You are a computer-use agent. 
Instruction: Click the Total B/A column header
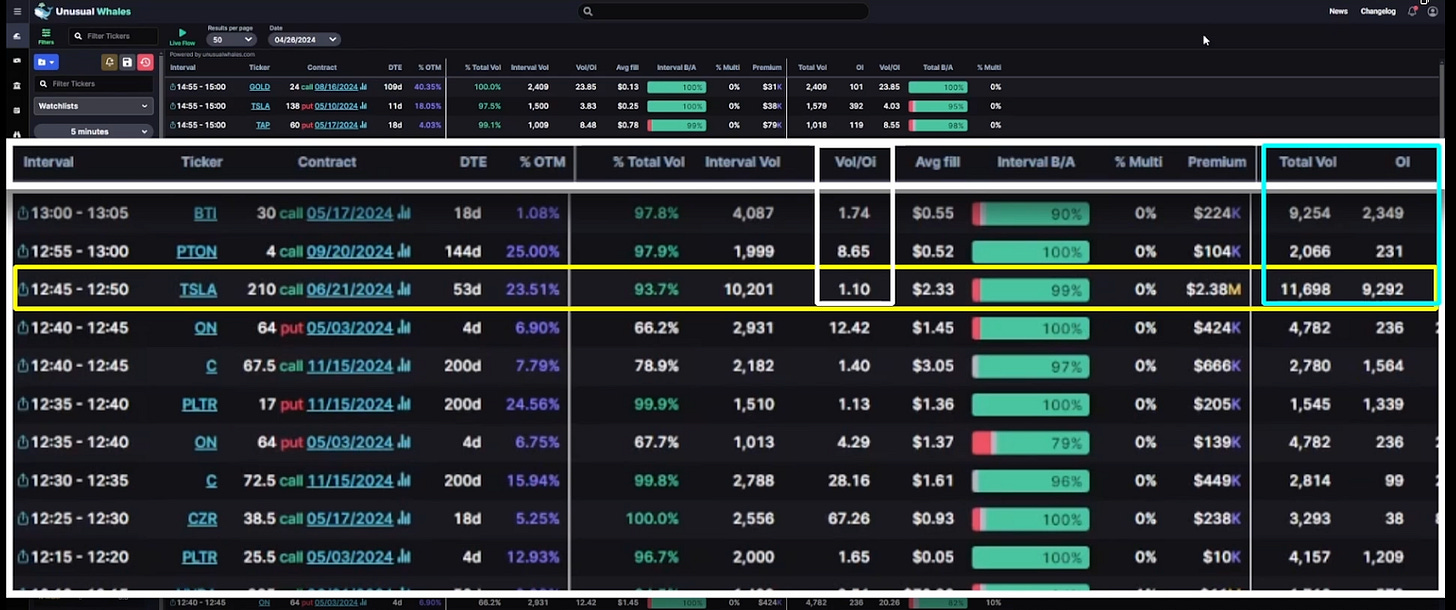click(x=939, y=67)
